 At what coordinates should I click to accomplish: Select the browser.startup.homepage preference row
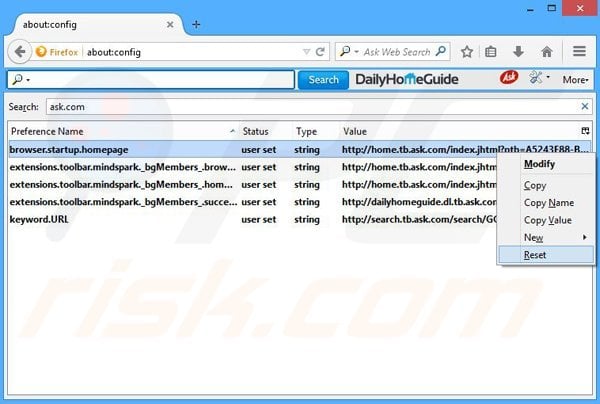click(299, 150)
